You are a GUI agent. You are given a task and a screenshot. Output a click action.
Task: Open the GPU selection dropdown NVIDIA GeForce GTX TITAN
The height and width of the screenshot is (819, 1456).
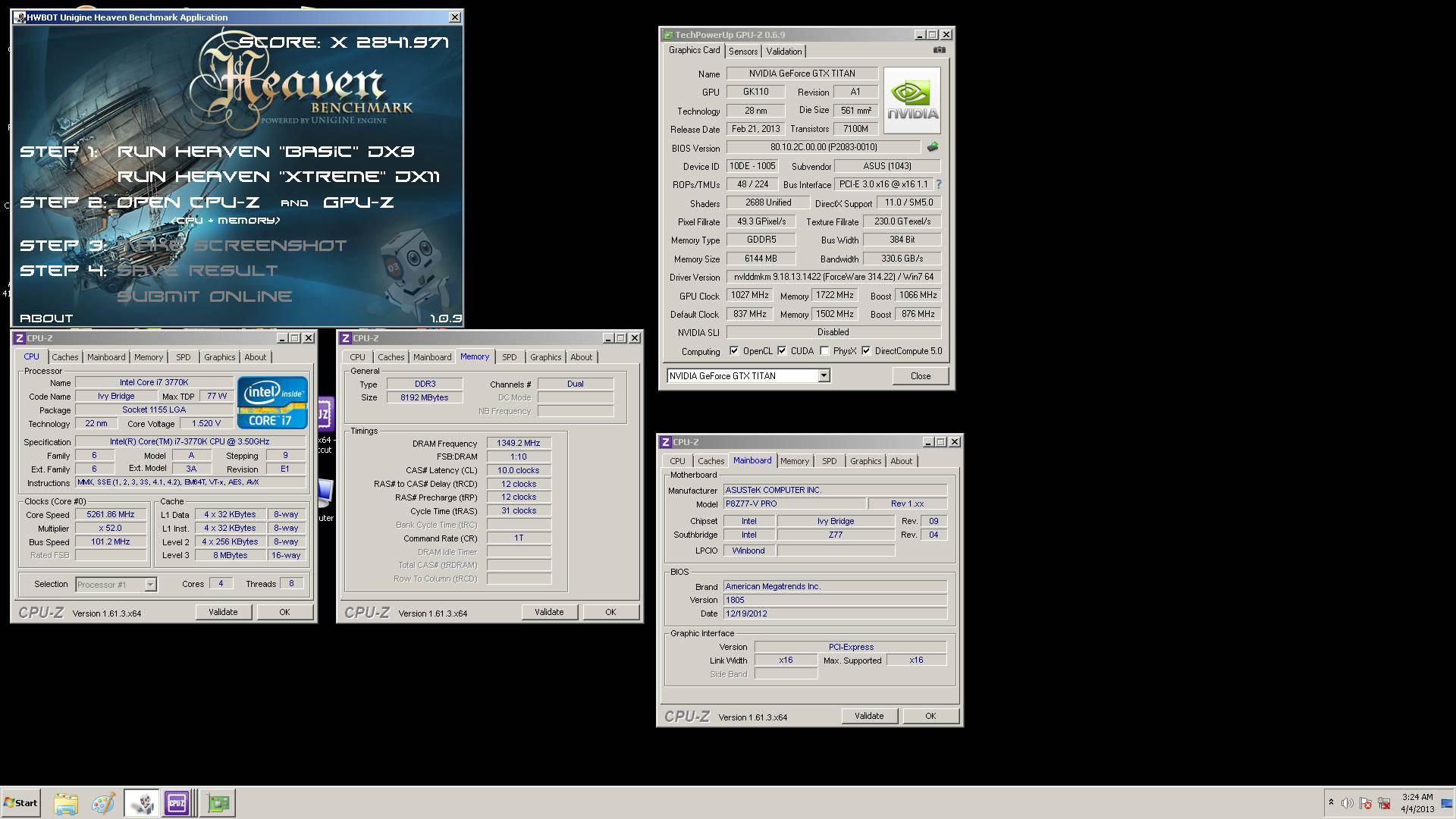[x=748, y=375]
